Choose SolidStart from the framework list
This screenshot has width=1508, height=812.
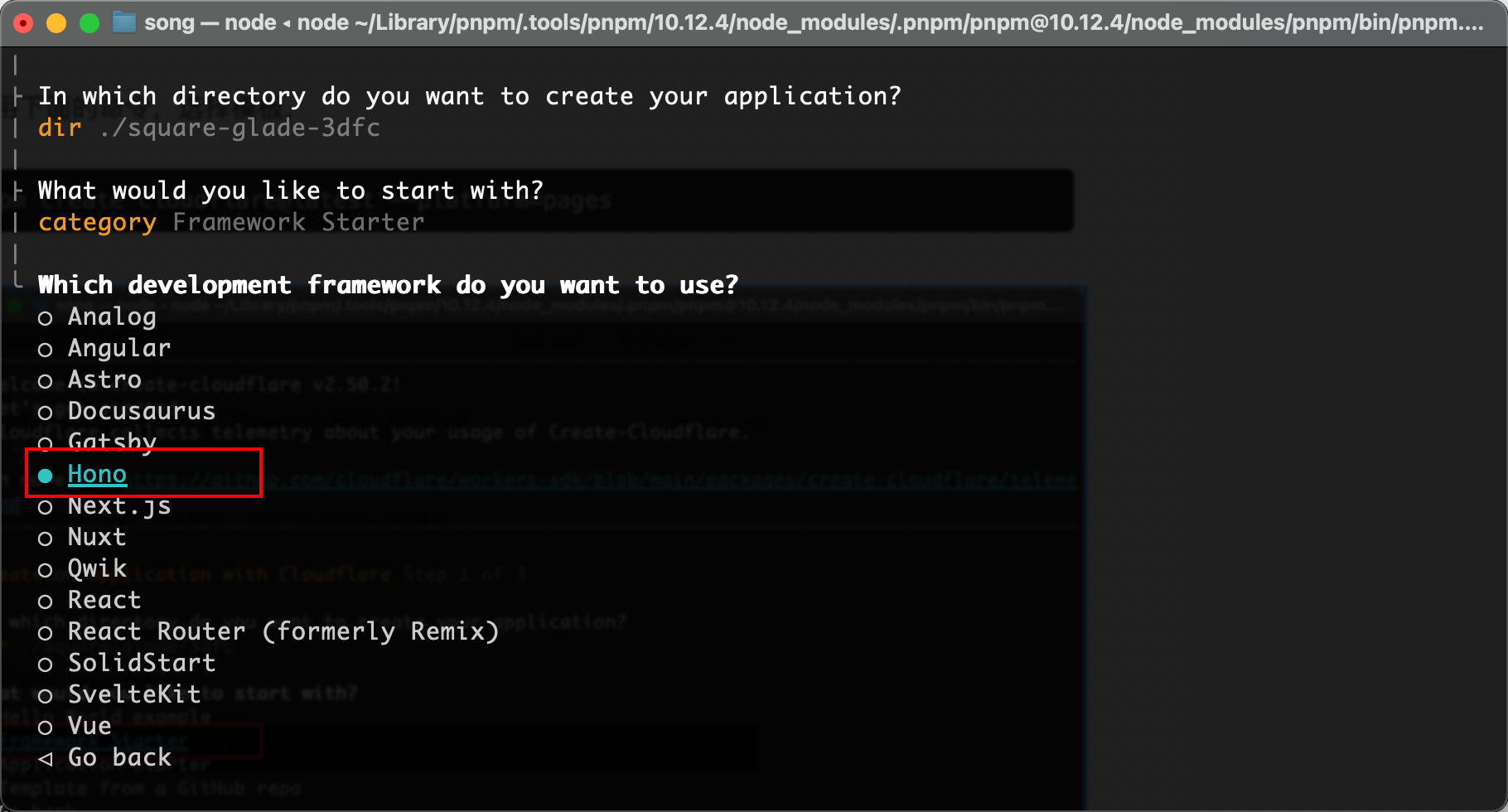[141, 663]
